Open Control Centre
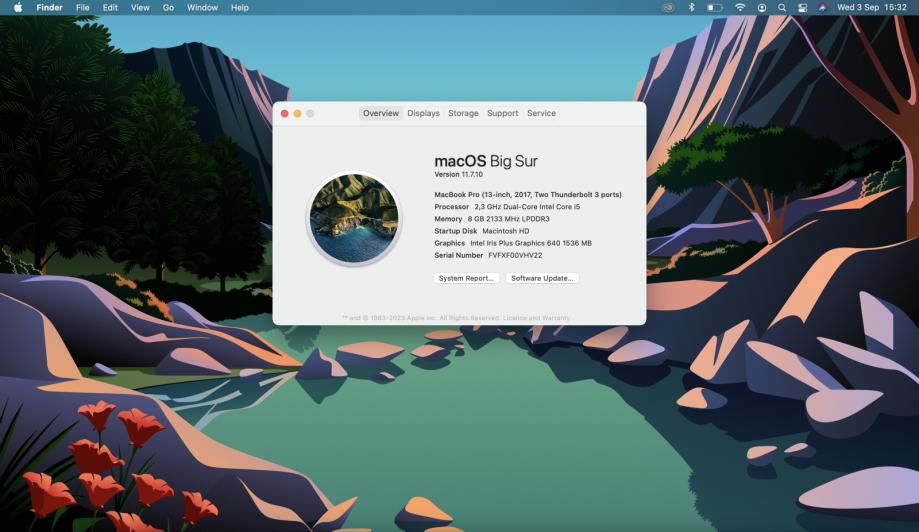Image resolution: width=919 pixels, height=532 pixels. pos(802,8)
